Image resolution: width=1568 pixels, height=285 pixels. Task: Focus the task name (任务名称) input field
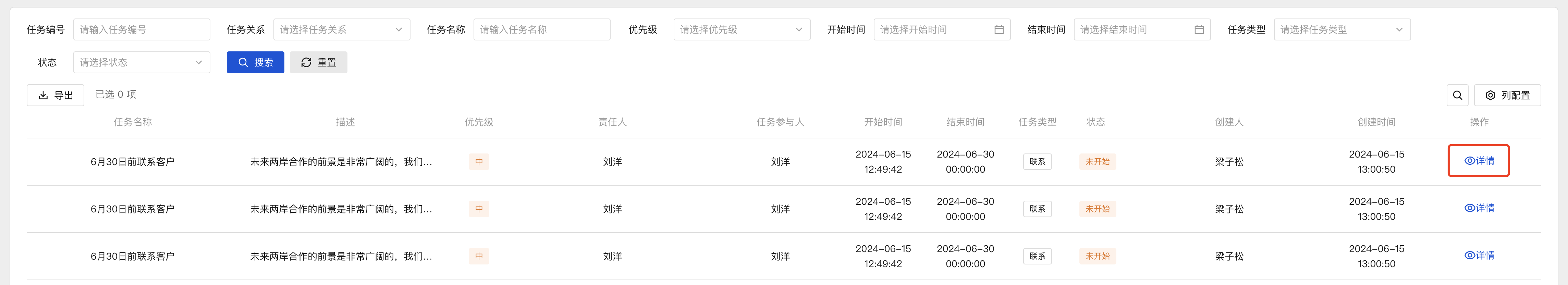541,29
